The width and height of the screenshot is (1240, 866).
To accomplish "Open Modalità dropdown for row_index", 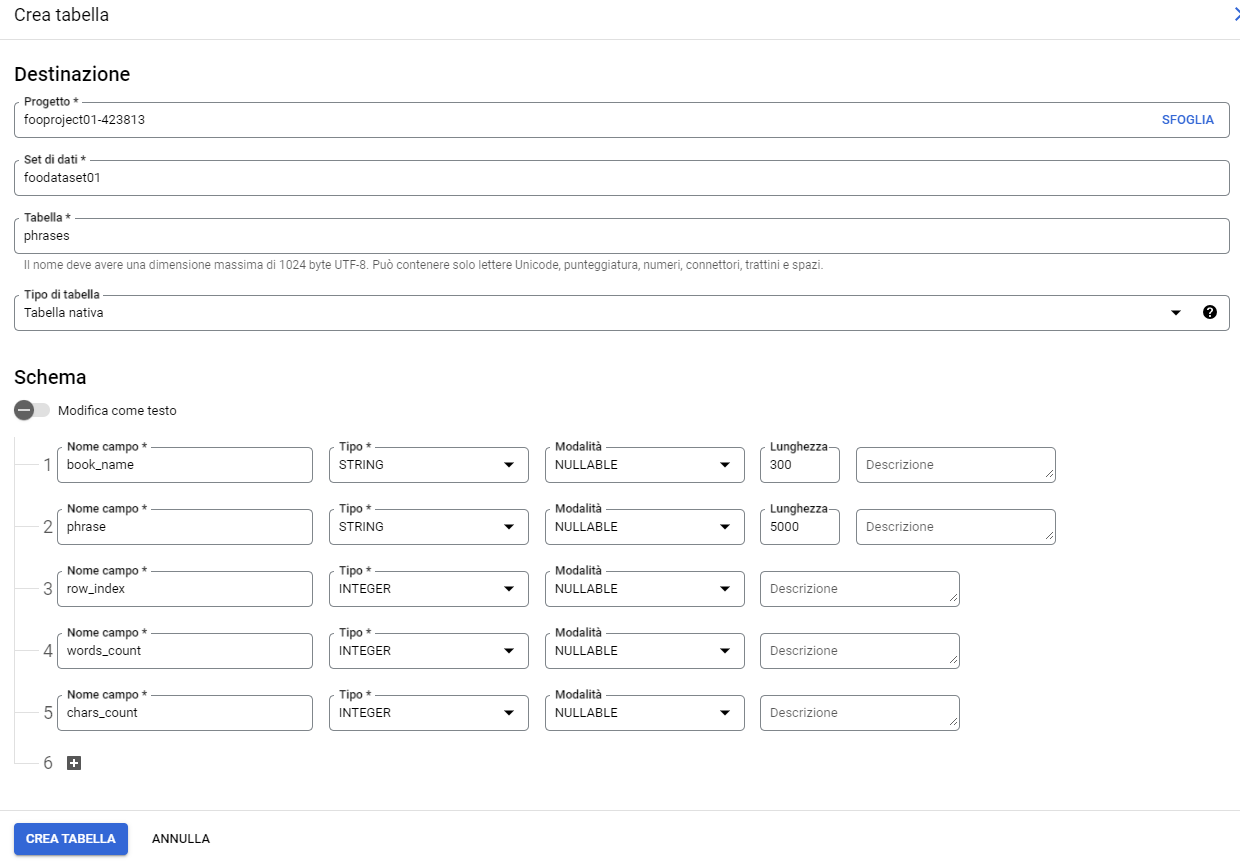I will click(x=645, y=589).
